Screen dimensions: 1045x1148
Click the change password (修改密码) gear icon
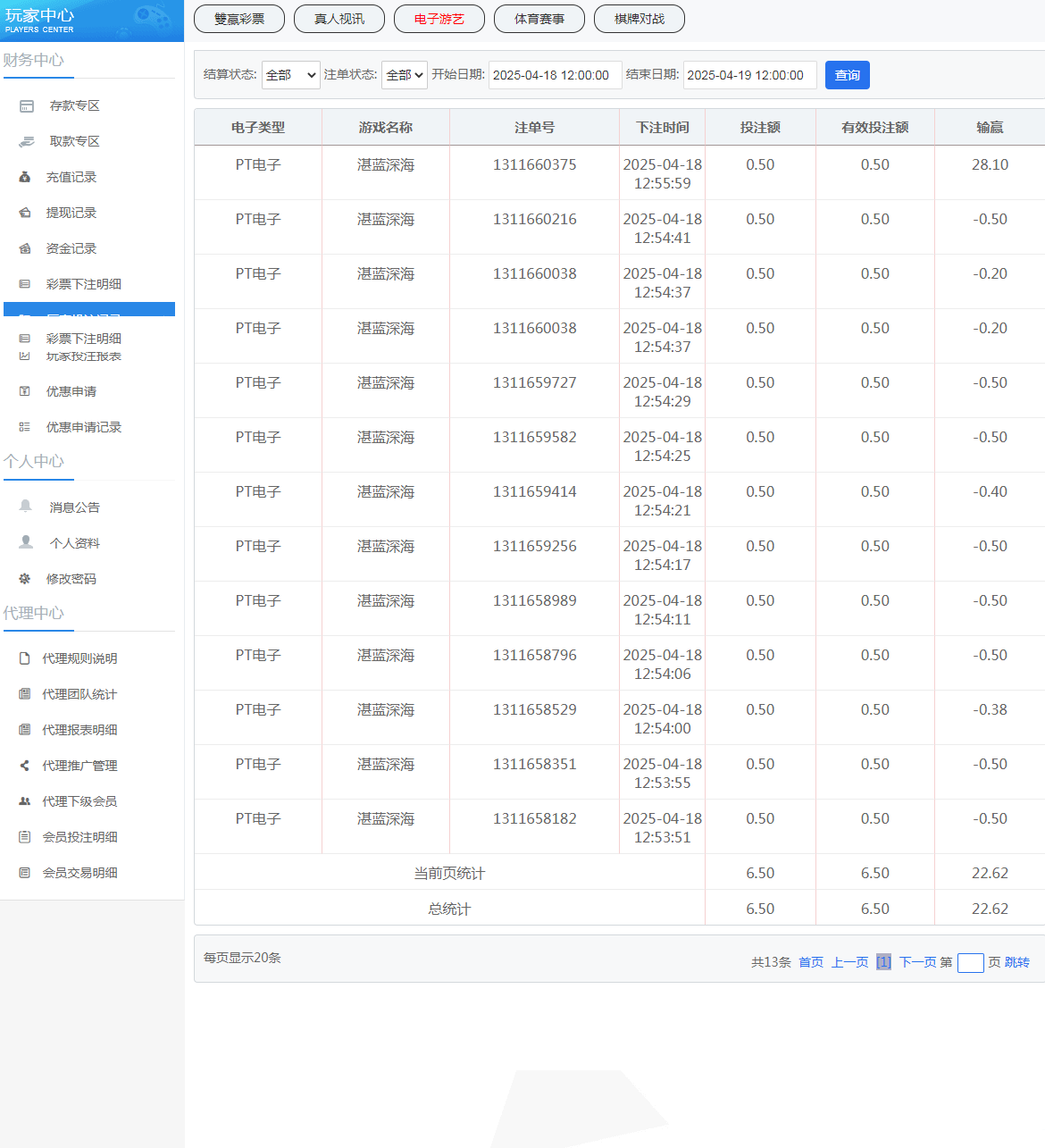[x=25, y=579]
